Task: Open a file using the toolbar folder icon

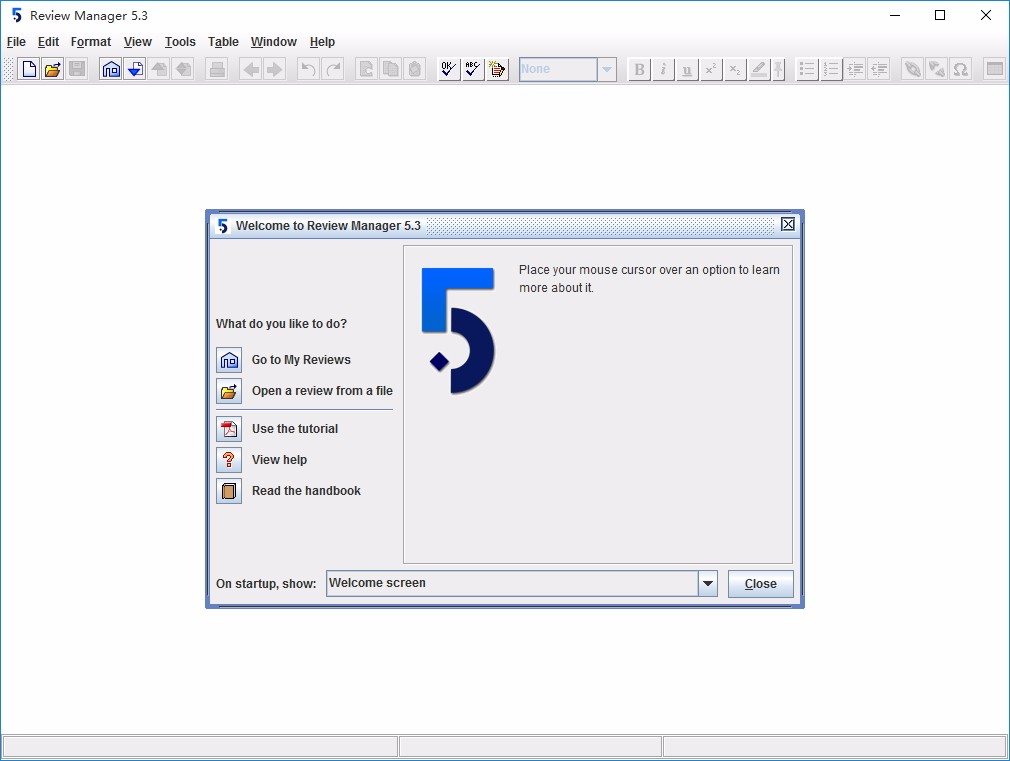Action: 52,69
